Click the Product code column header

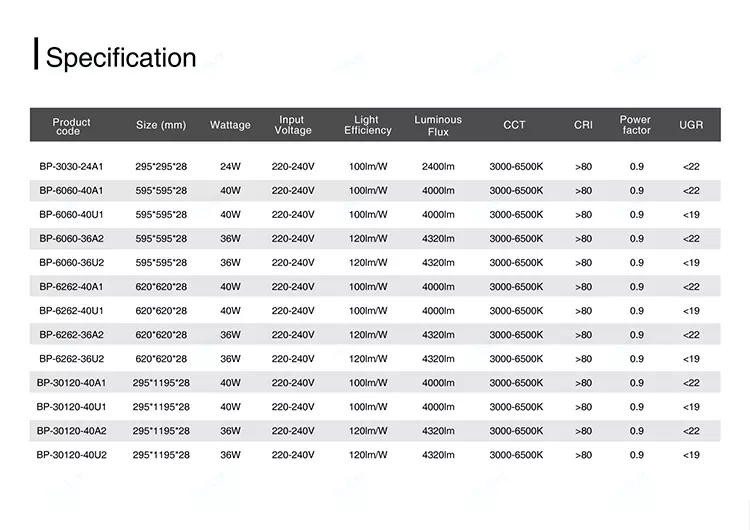(x=71, y=126)
